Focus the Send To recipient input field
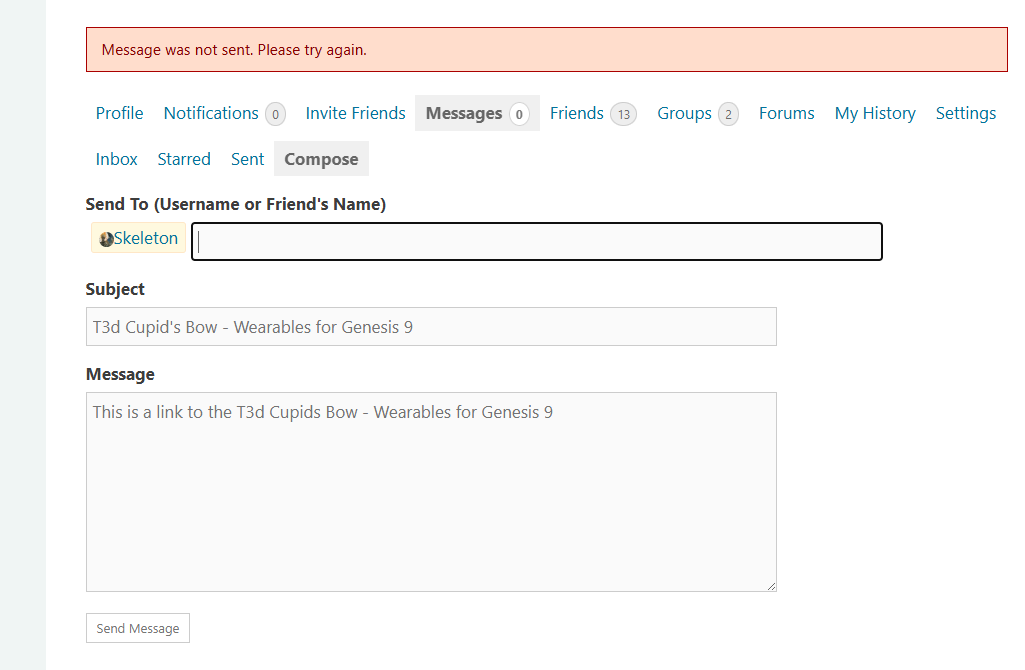The image size is (1025, 670). 537,241
